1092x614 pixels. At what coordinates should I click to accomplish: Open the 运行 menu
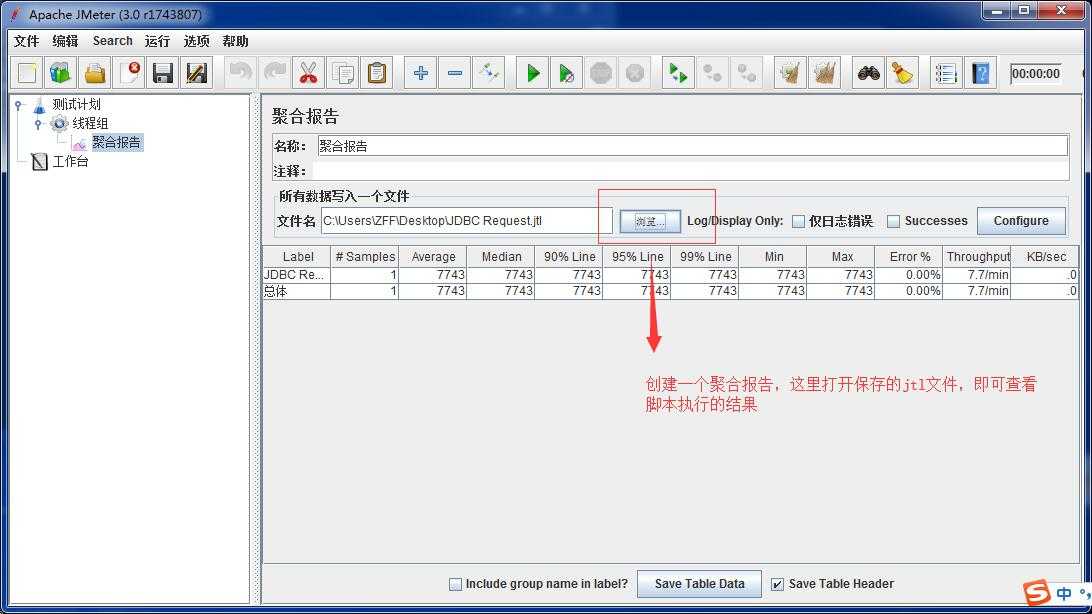157,41
